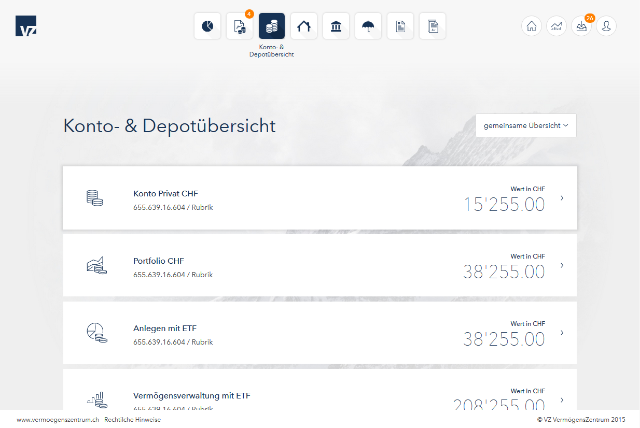Screen dimensions: 640x428
Task: Click the 15'255.00 value
Action: (504, 204)
